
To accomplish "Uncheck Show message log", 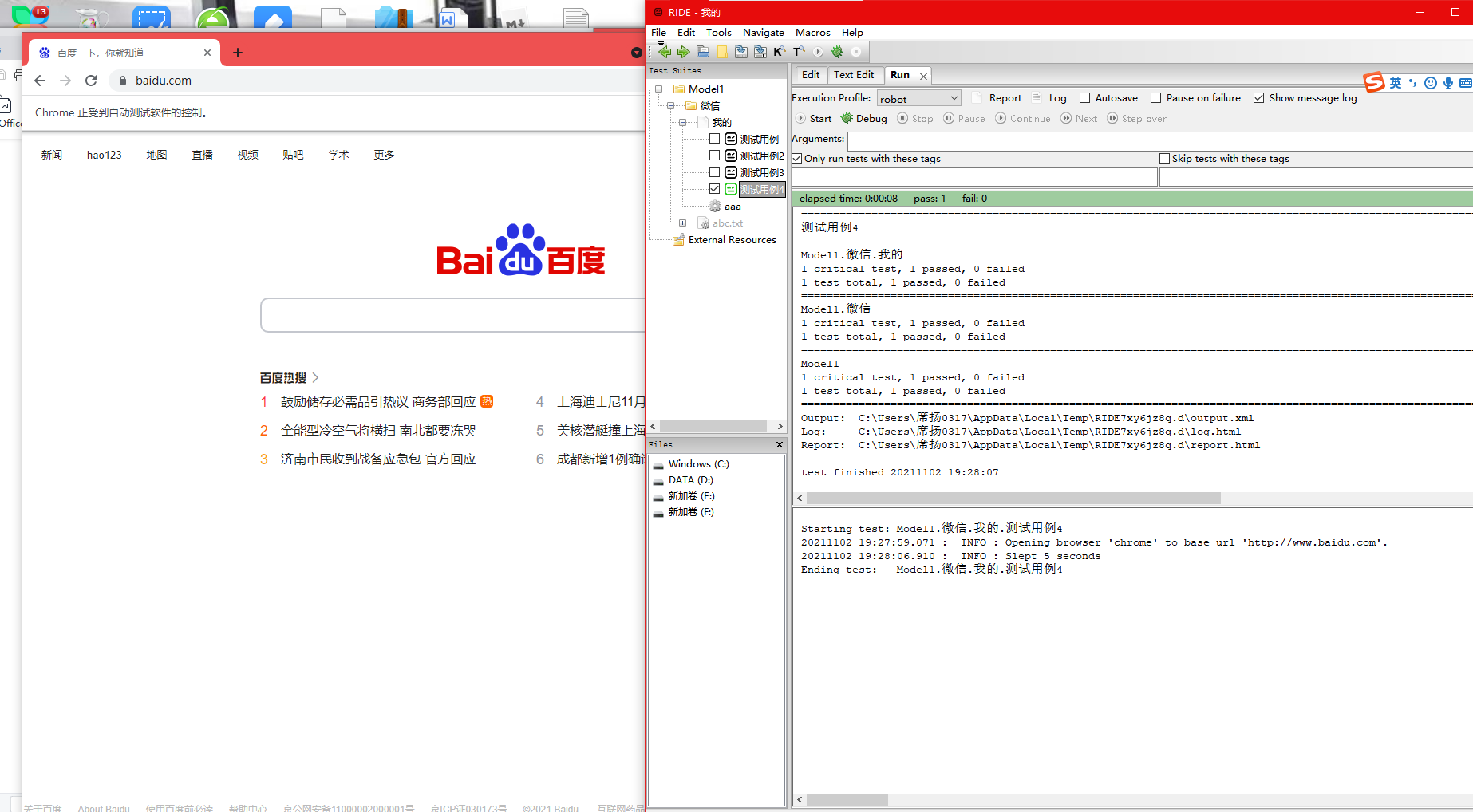I will coord(1258,97).
